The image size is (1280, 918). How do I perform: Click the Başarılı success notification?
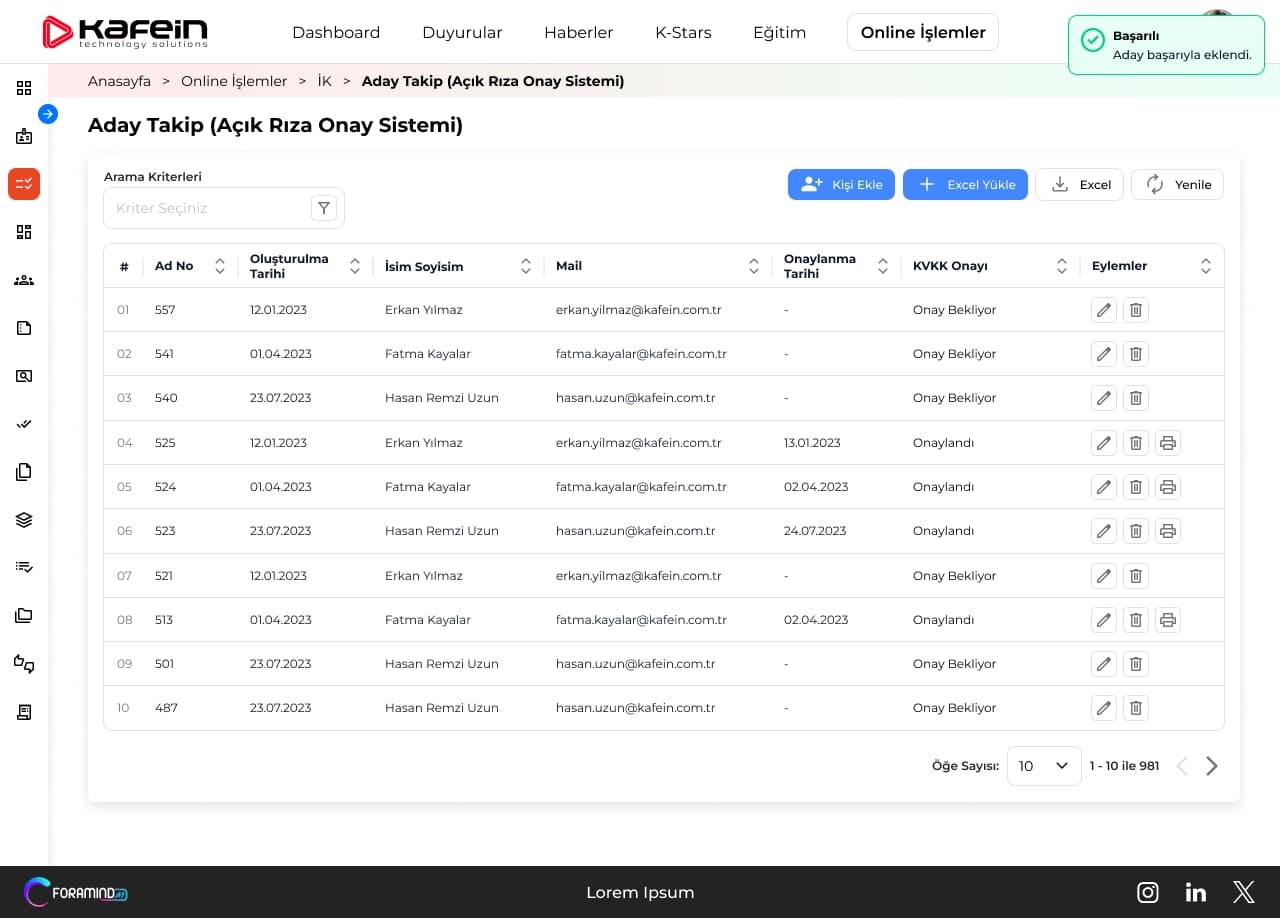click(1166, 45)
